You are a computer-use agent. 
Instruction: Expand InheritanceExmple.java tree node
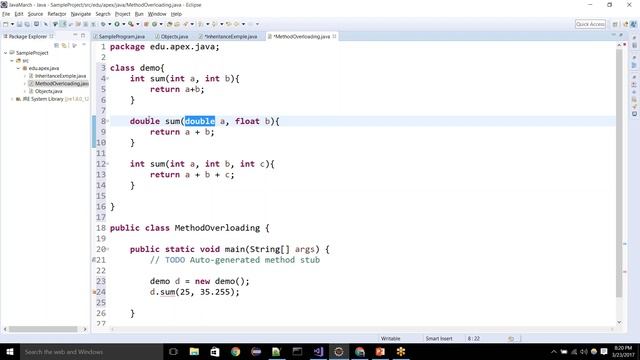click(x=24, y=76)
